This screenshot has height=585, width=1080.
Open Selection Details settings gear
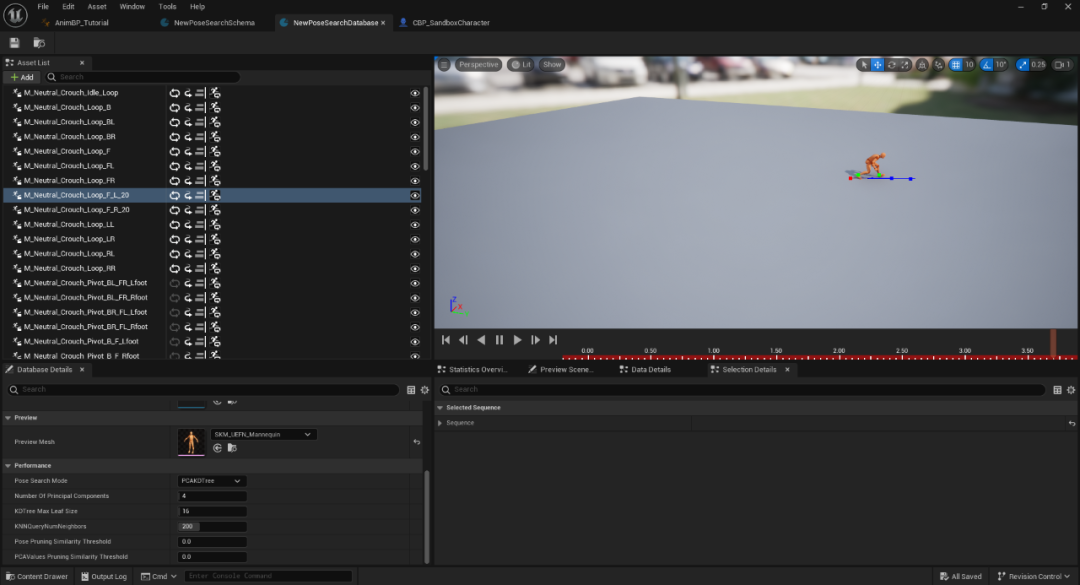point(1071,390)
